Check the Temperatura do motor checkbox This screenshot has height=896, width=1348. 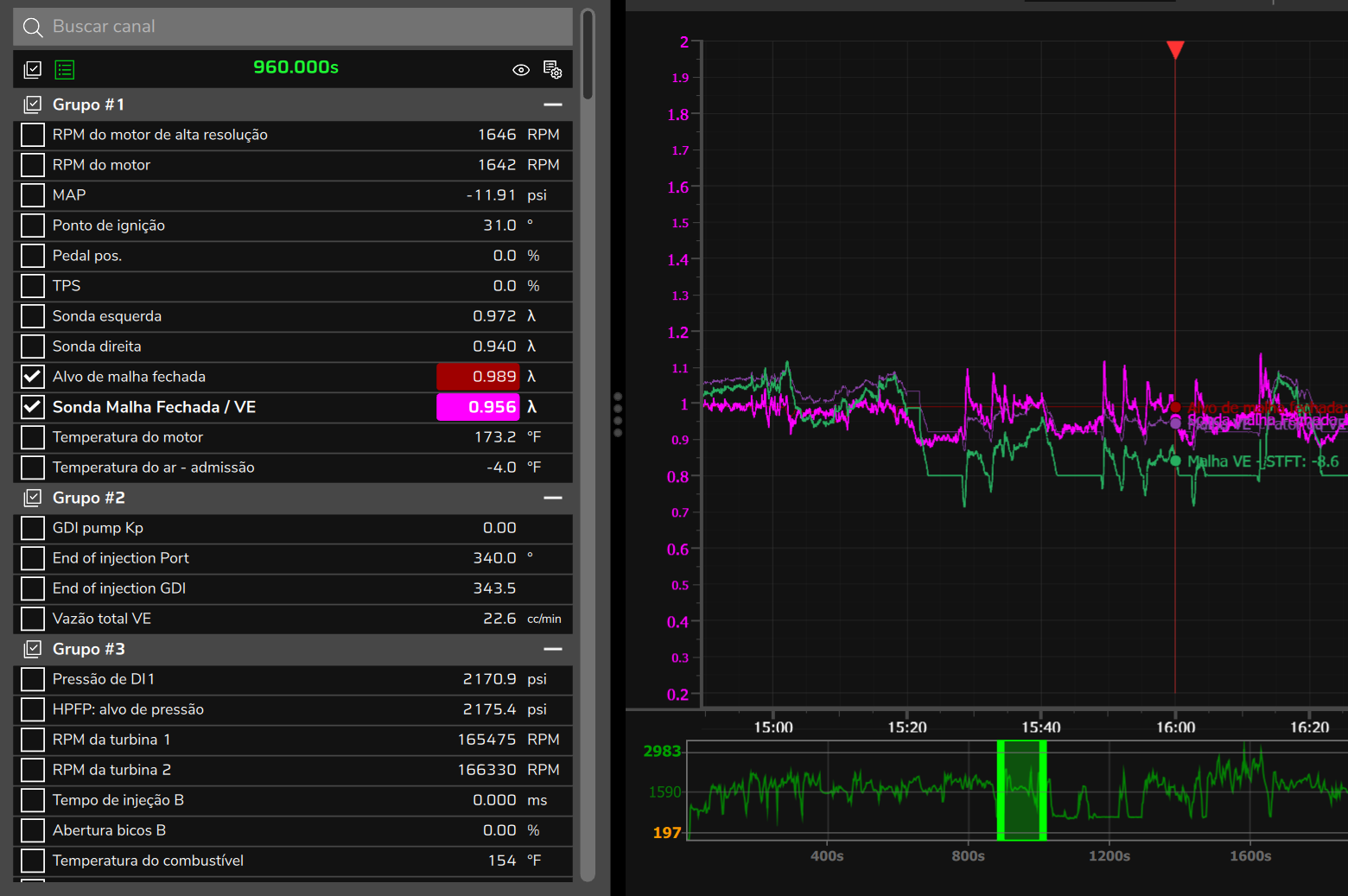[33, 437]
